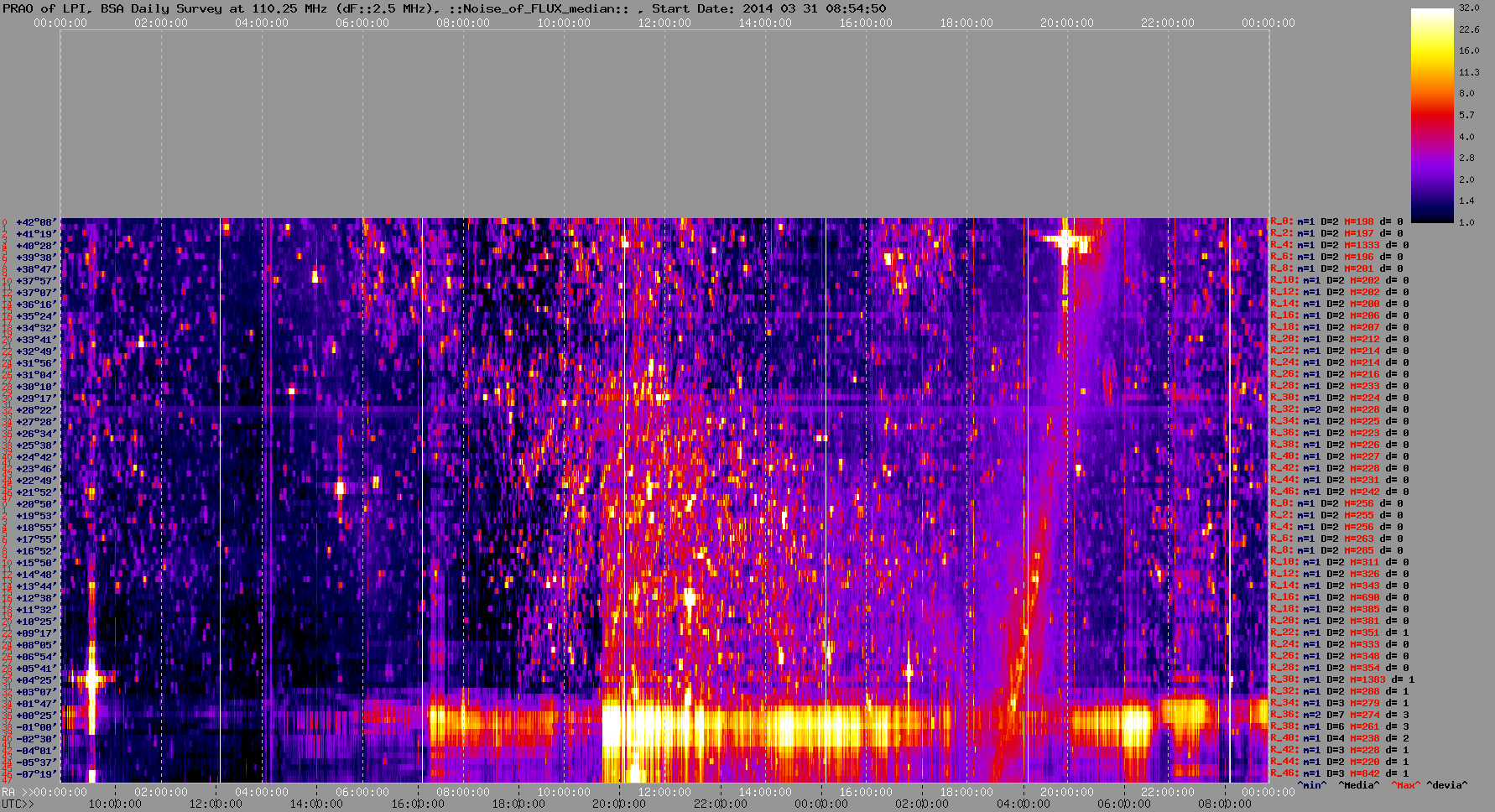Click the 5.7 color scale label
The width and height of the screenshot is (1495, 812).
tap(1466, 115)
